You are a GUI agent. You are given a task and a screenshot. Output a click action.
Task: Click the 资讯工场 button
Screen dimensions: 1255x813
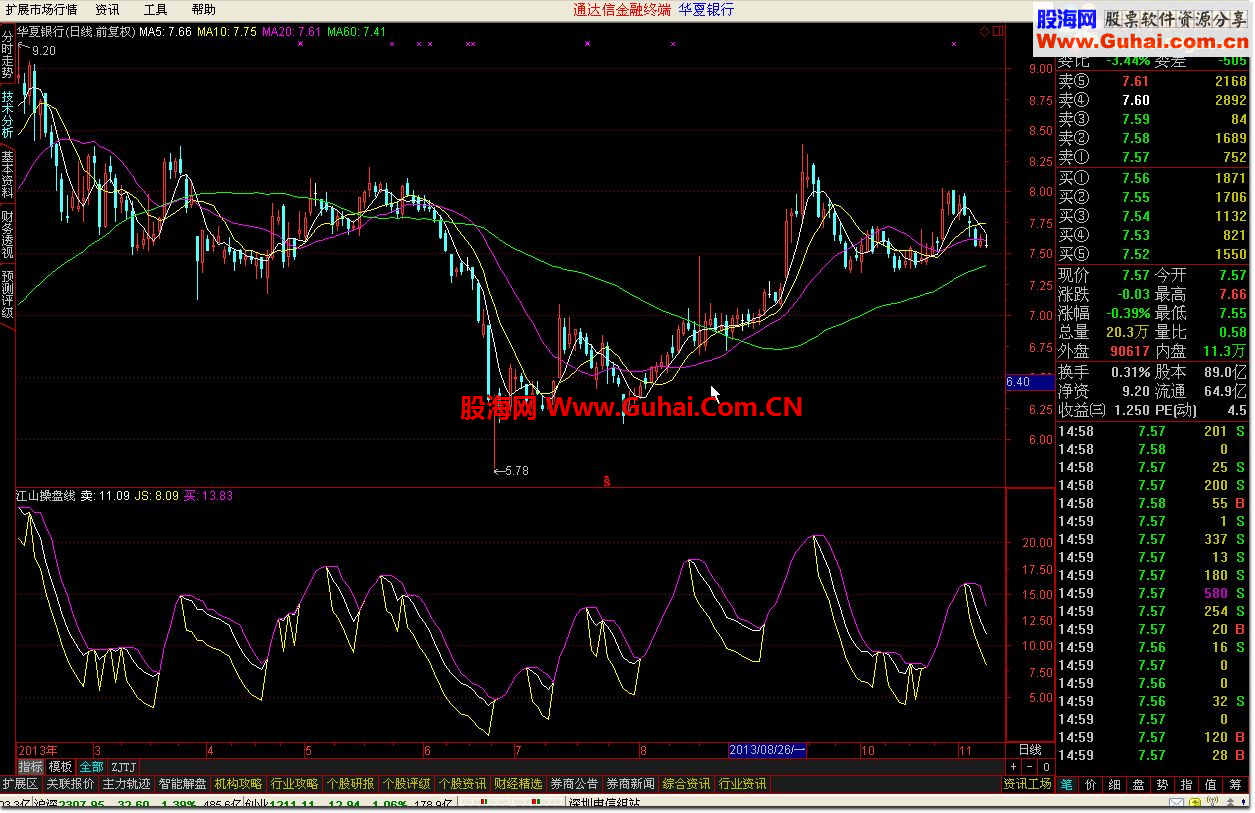pos(1028,784)
